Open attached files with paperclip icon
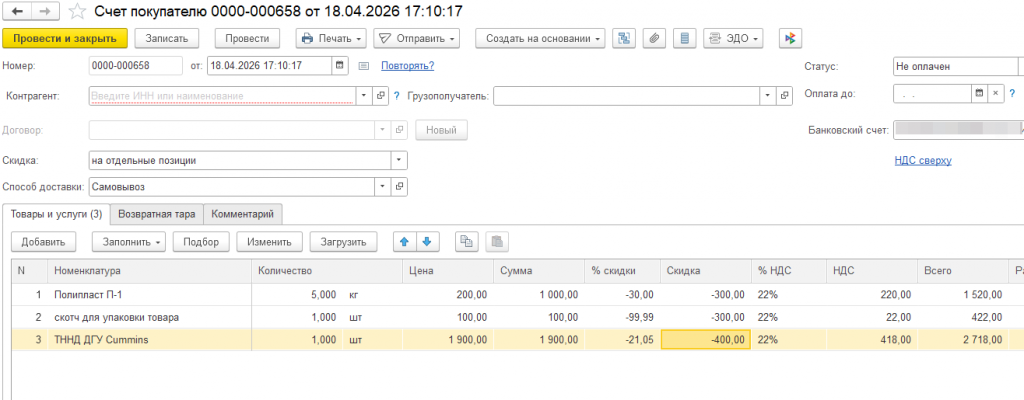Image resolution: width=1024 pixels, height=400 pixels. pyautogui.click(x=654, y=39)
